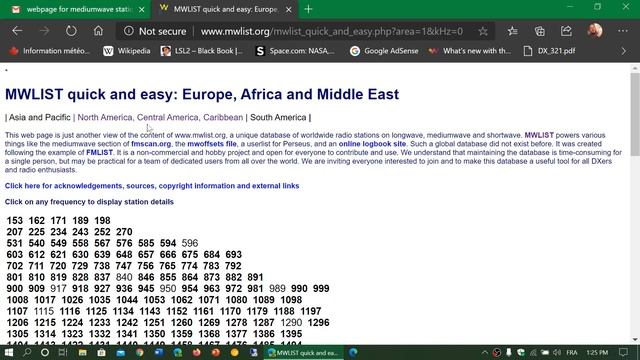Screen dimensions: 640x360
Task: Open a new browser tab
Action: coord(308,9)
